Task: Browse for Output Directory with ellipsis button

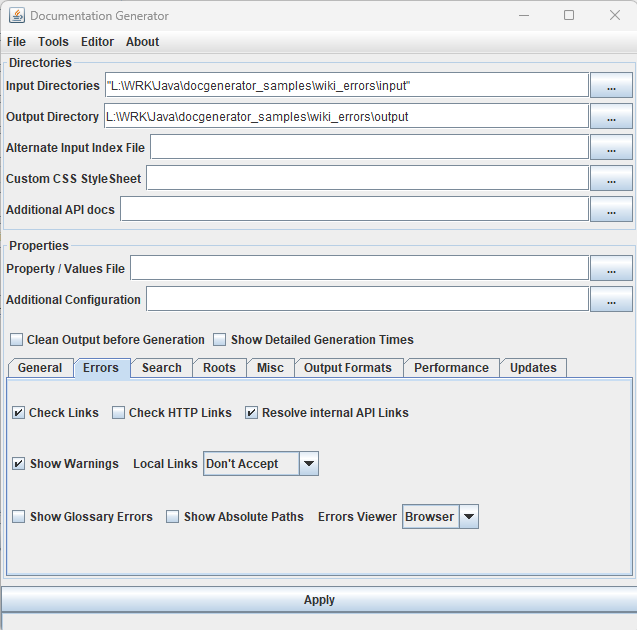Action: [x=611, y=117]
